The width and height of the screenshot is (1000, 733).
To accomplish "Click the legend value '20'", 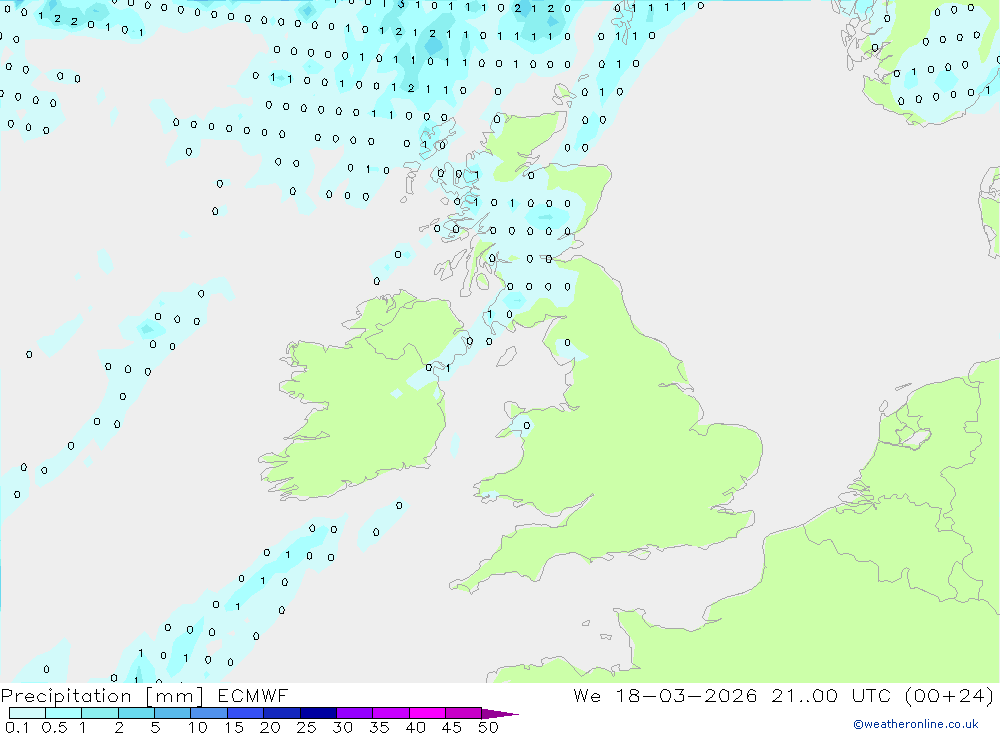I will pos(270,727).
